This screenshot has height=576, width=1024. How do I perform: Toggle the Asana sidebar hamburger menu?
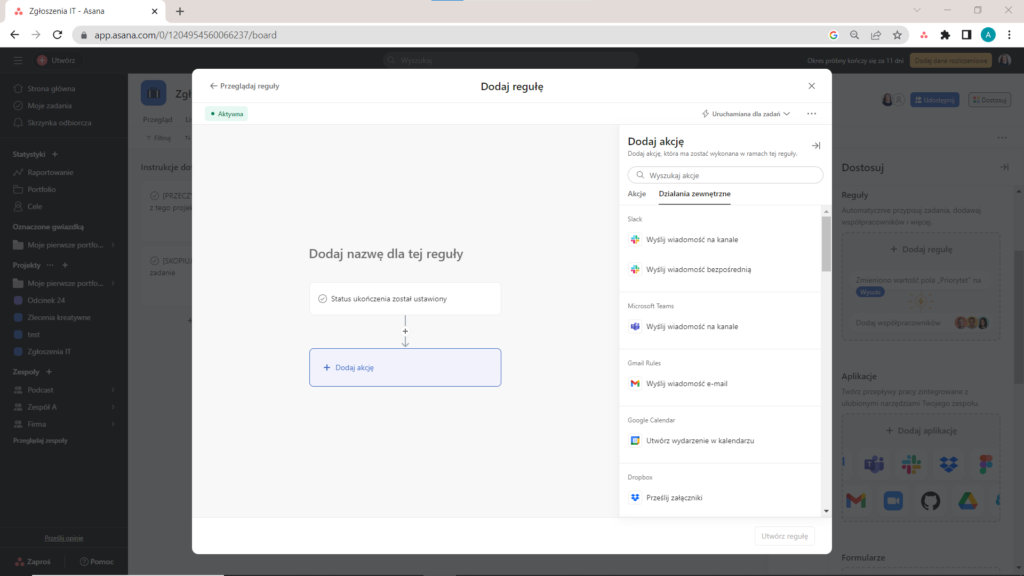coord(18,60)
